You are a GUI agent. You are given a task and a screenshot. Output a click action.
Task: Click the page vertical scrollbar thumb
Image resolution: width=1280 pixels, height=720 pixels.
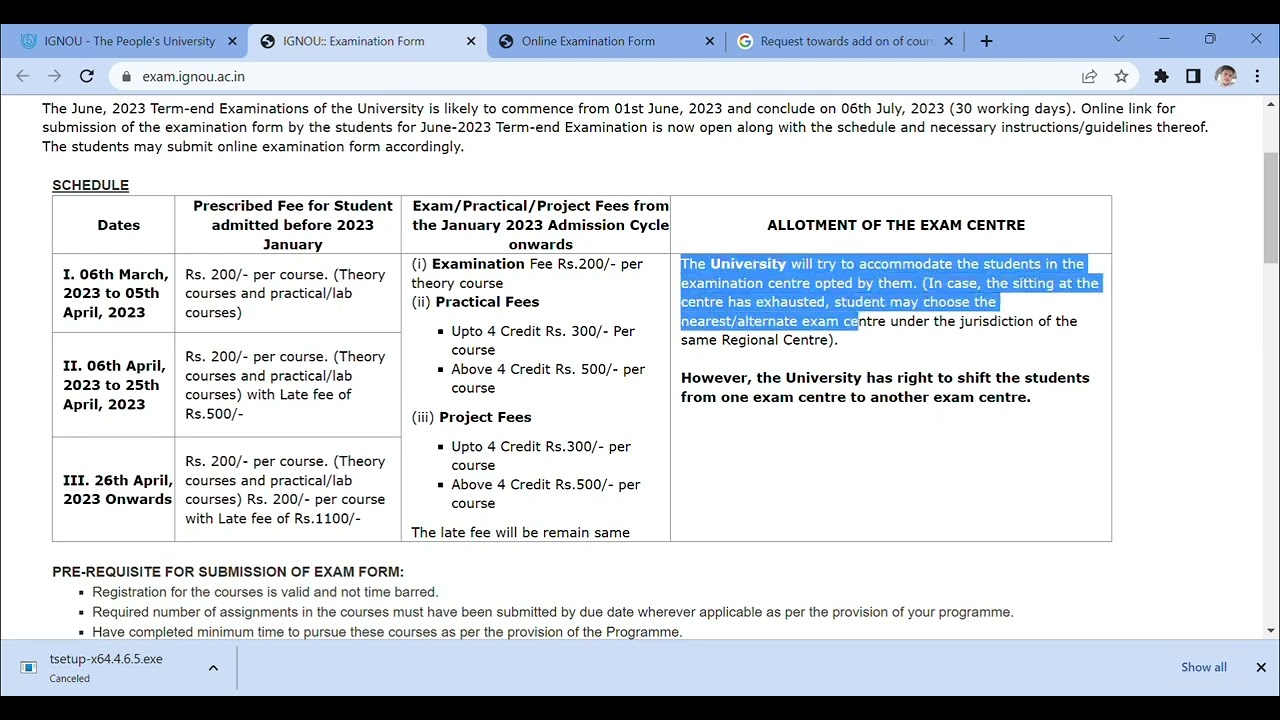pos(1271,208)
